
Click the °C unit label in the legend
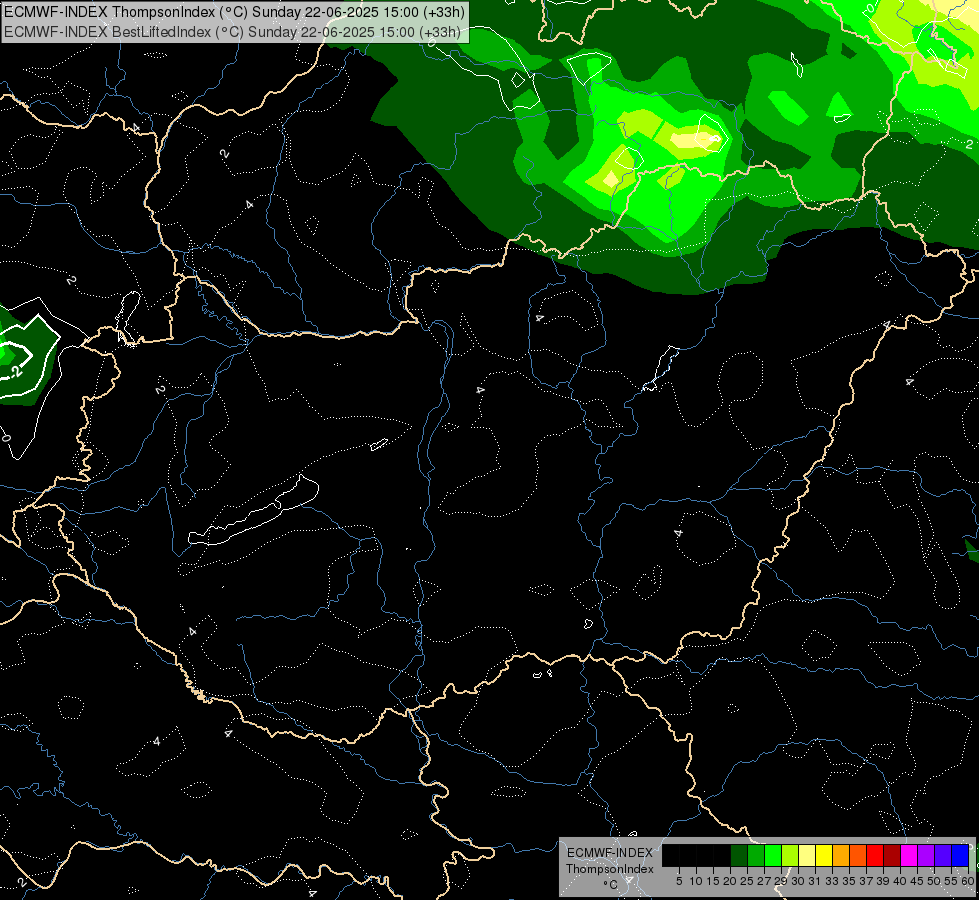point(609,884)
